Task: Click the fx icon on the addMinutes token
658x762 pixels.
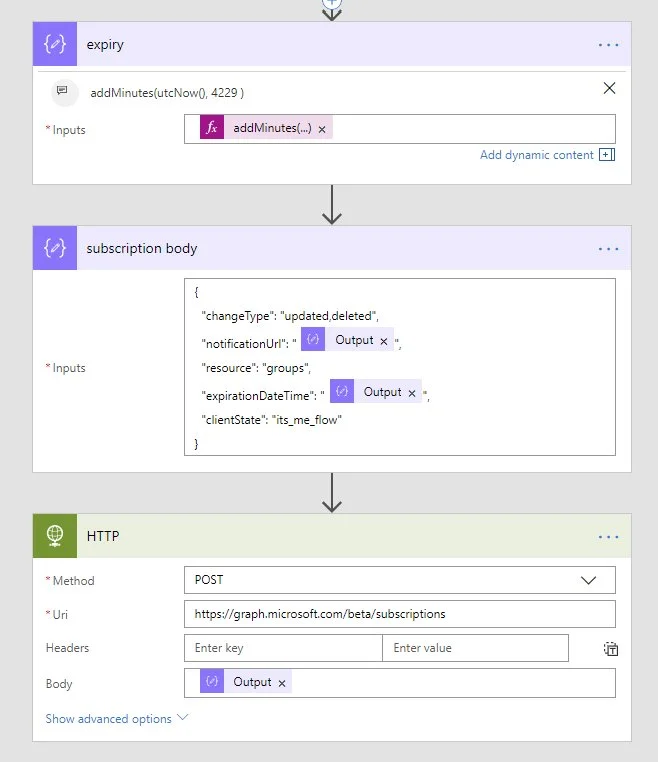Action: coord(212,129)
